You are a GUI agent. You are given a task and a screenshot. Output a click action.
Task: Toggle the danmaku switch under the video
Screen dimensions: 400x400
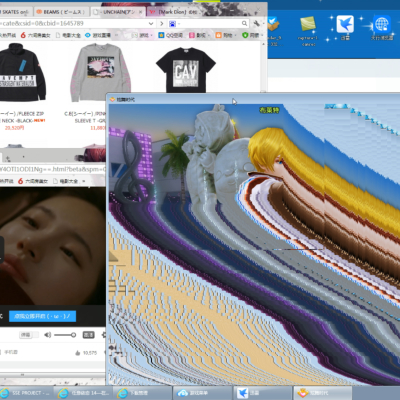click(x=29, y=335)
